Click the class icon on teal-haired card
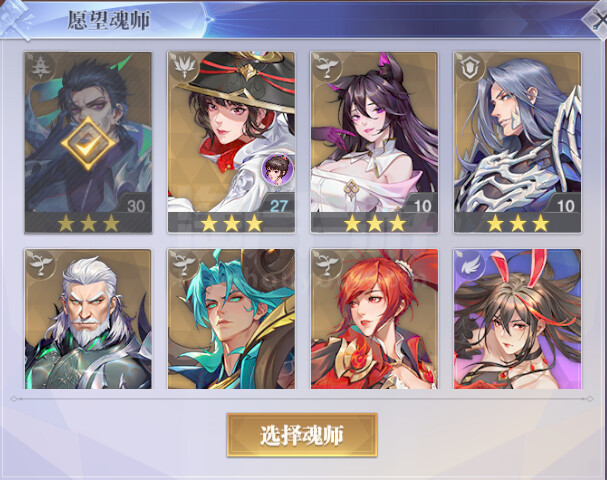607x480 pixels. point(183,266)
